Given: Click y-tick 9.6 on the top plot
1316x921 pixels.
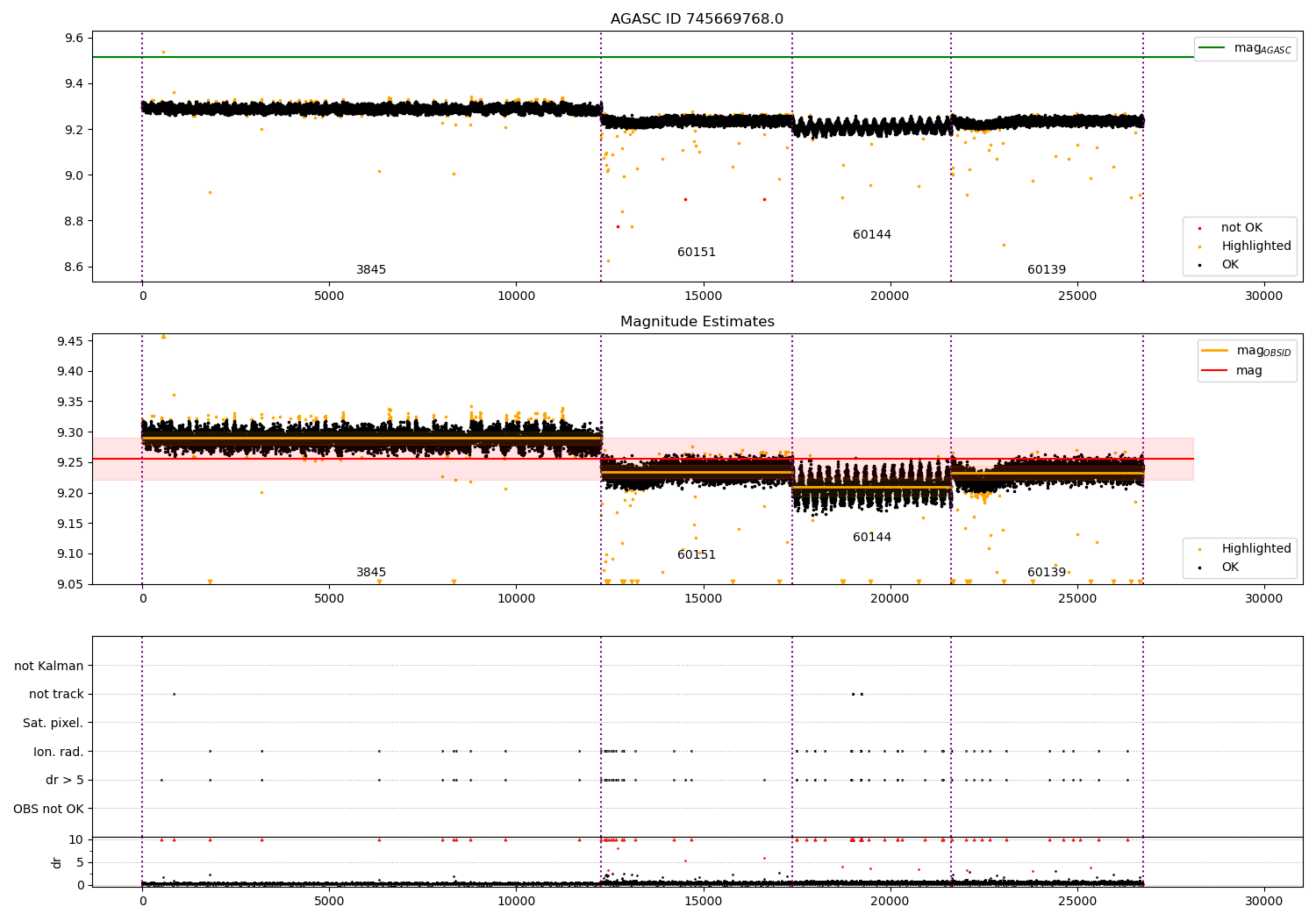Looking at the screenshot, I should point(74,39).
